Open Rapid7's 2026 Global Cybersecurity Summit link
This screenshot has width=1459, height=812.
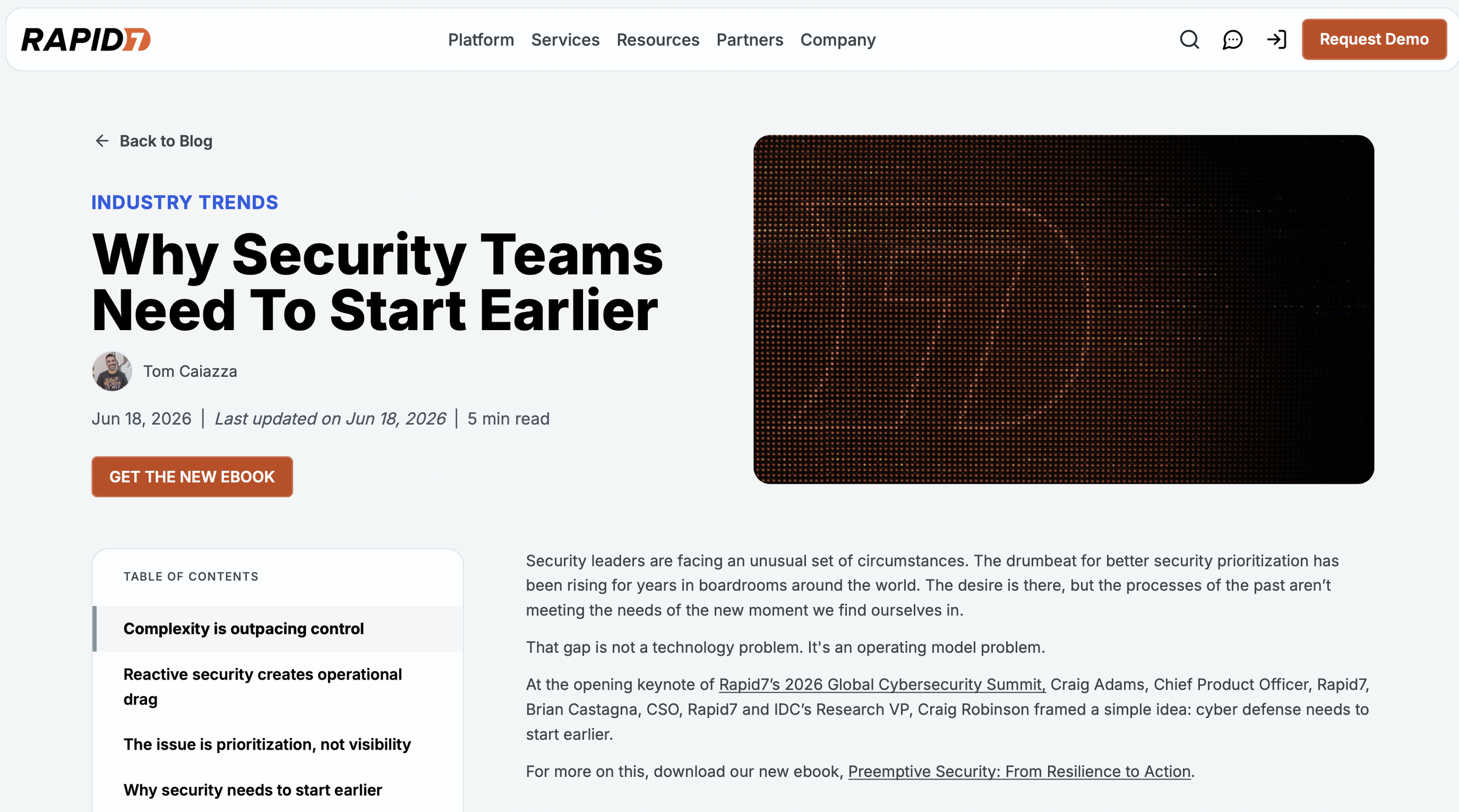(x=882, y=684)
